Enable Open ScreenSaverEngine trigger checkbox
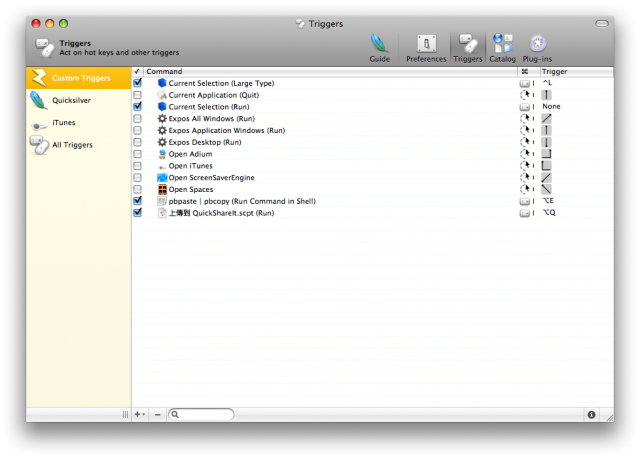The image size is (640, 458). (x=138, y=178)
